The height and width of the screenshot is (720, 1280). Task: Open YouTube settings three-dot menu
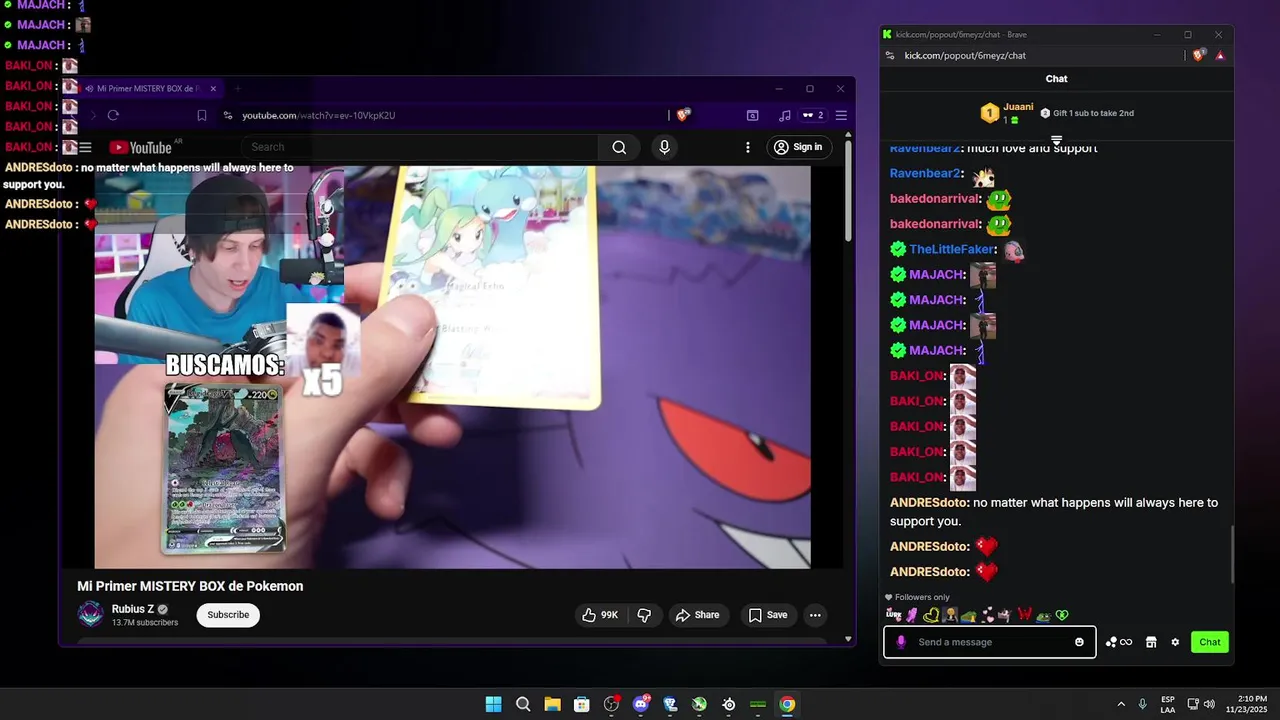[x=747, y=147]
